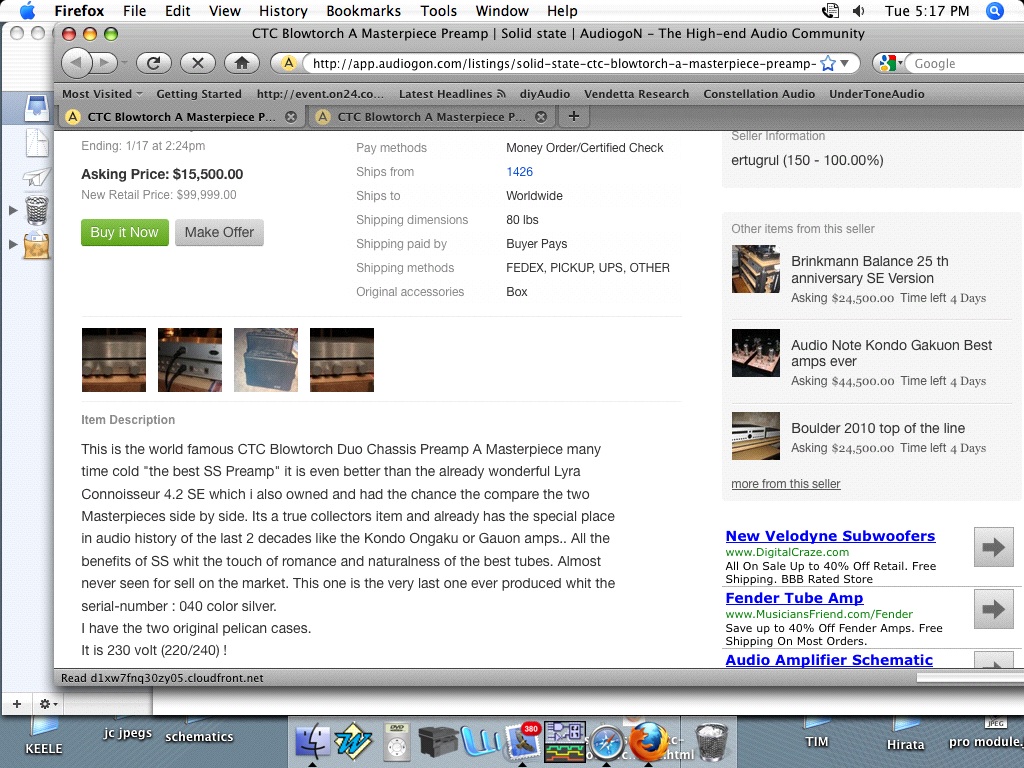Screen dimensions: 1024x768
Task: Open Audio Note Kondo Gakuon listing title
Action: coord(891,353)
